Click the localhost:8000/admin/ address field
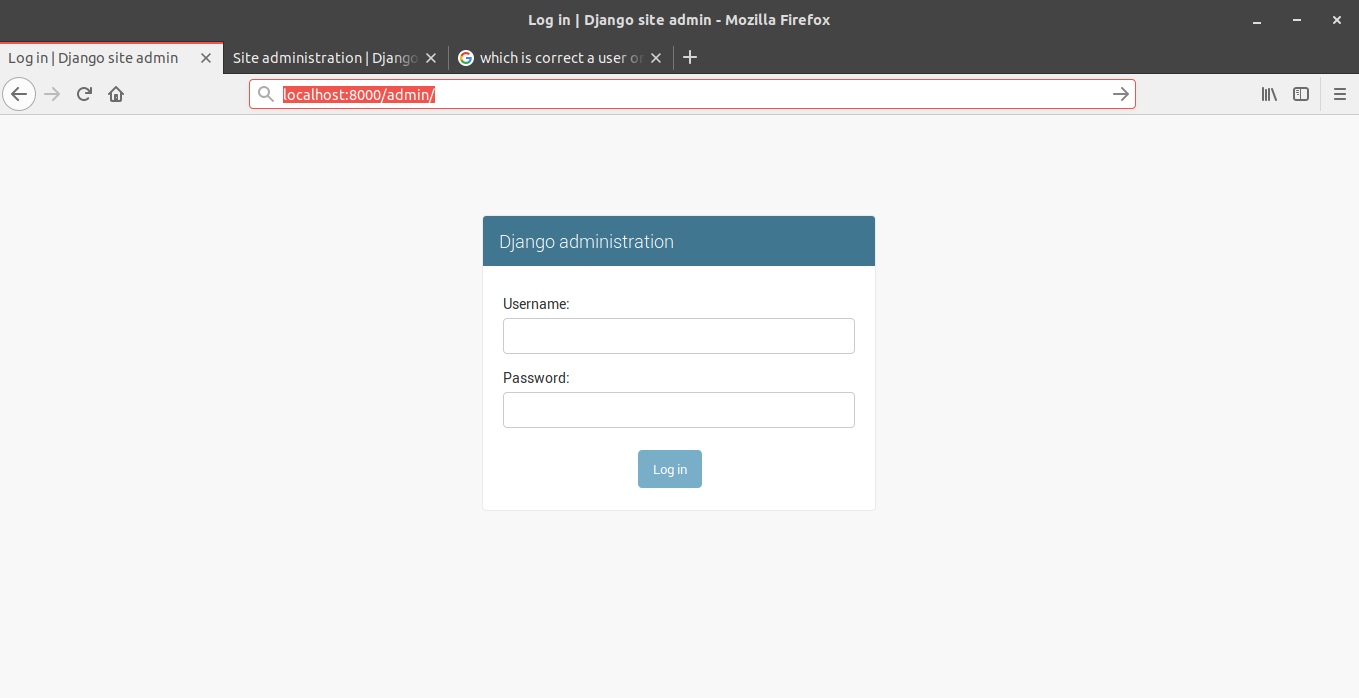 pos(693,94)
